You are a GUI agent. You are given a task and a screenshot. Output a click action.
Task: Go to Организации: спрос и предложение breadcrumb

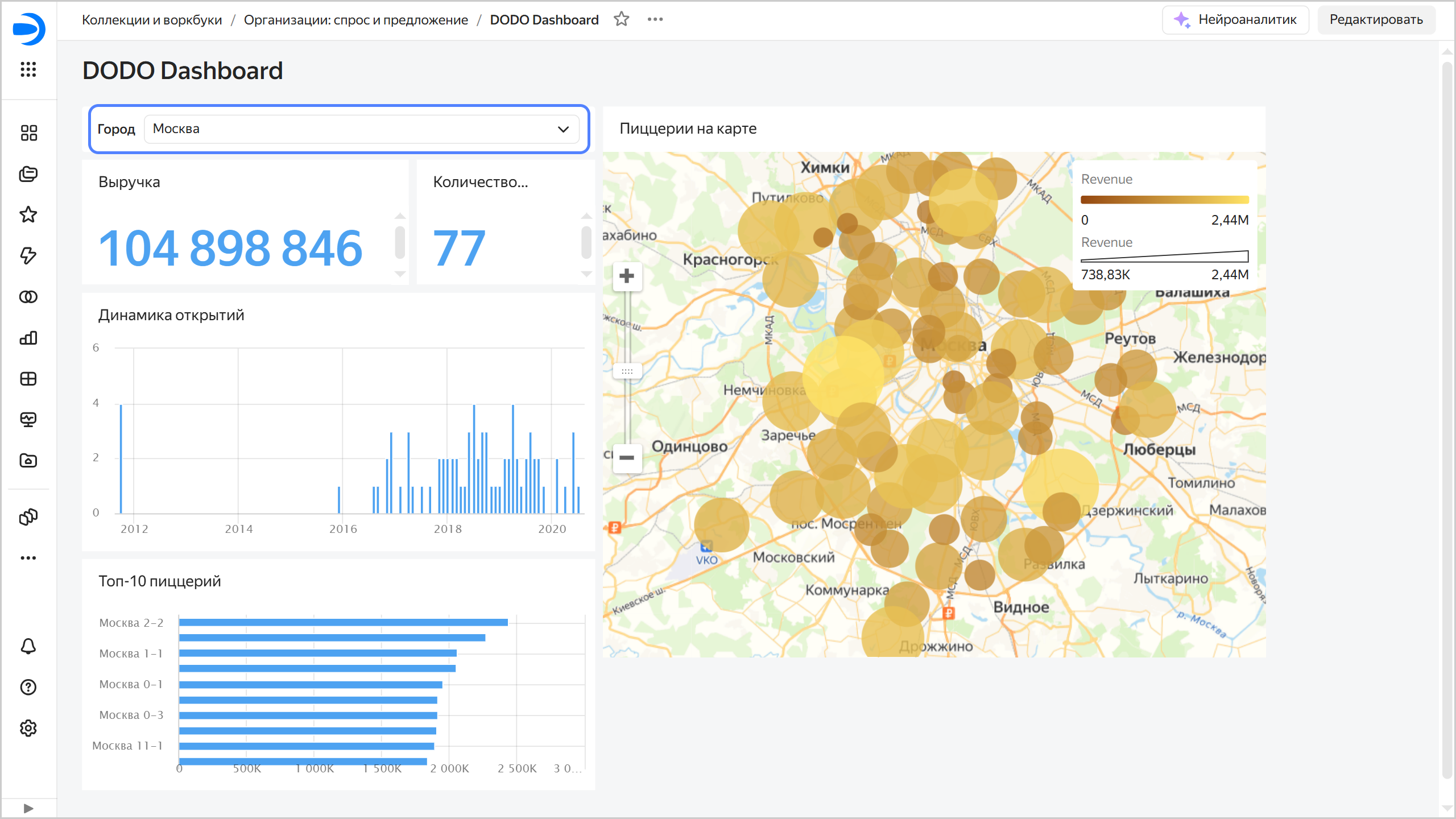(x=356, y=20)
